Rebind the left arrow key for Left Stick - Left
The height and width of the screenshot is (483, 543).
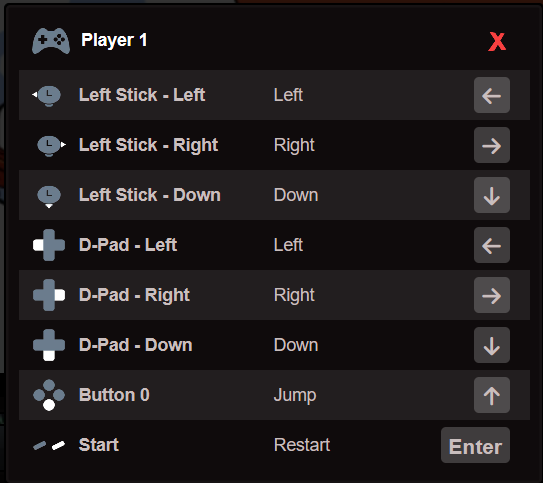pos(492,95)
